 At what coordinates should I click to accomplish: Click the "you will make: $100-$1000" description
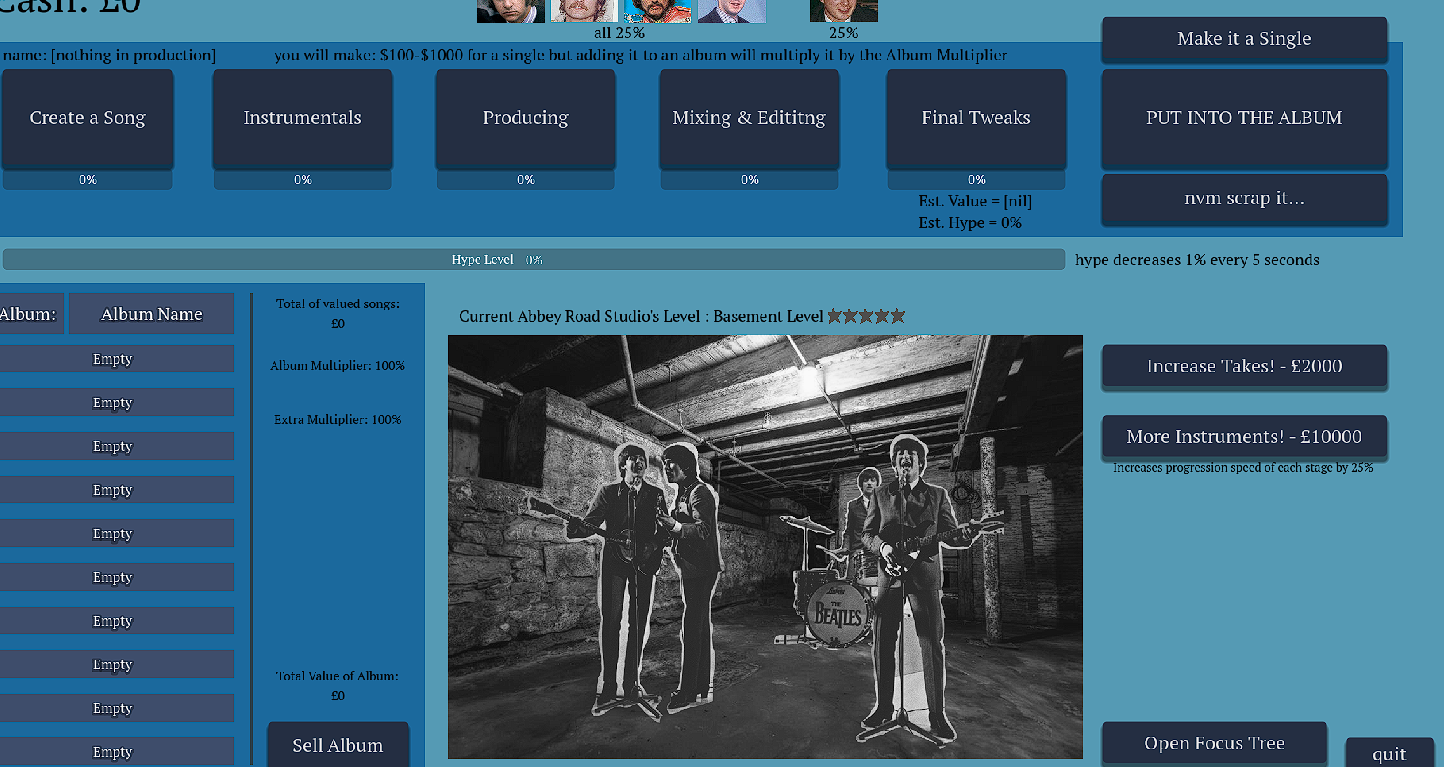coord(641,55)
